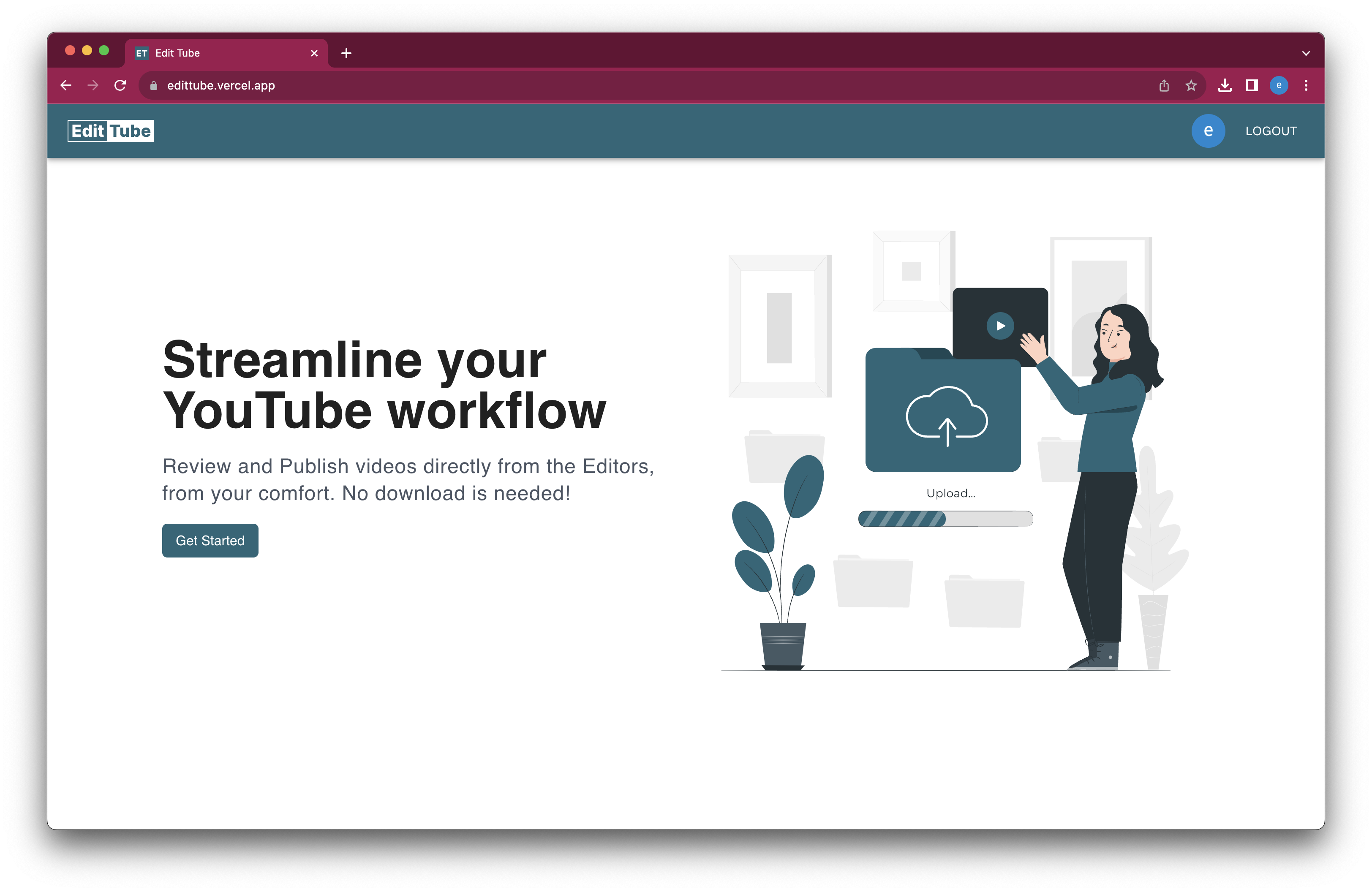Viewport: 1372px width, 892px height.
Task: Close the Edit Tube tab
Action: (x=314, y=53)
